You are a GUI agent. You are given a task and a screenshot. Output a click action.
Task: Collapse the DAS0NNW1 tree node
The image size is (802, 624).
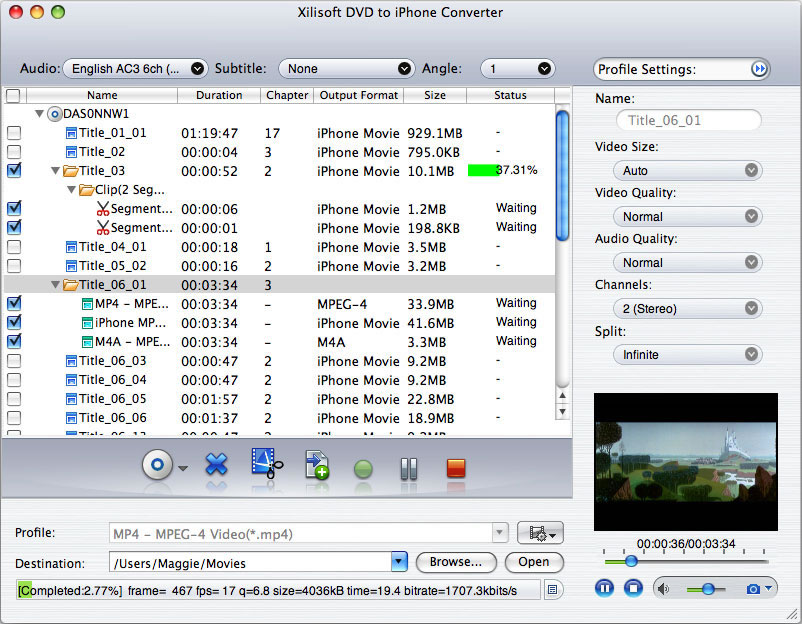point(40,114)
